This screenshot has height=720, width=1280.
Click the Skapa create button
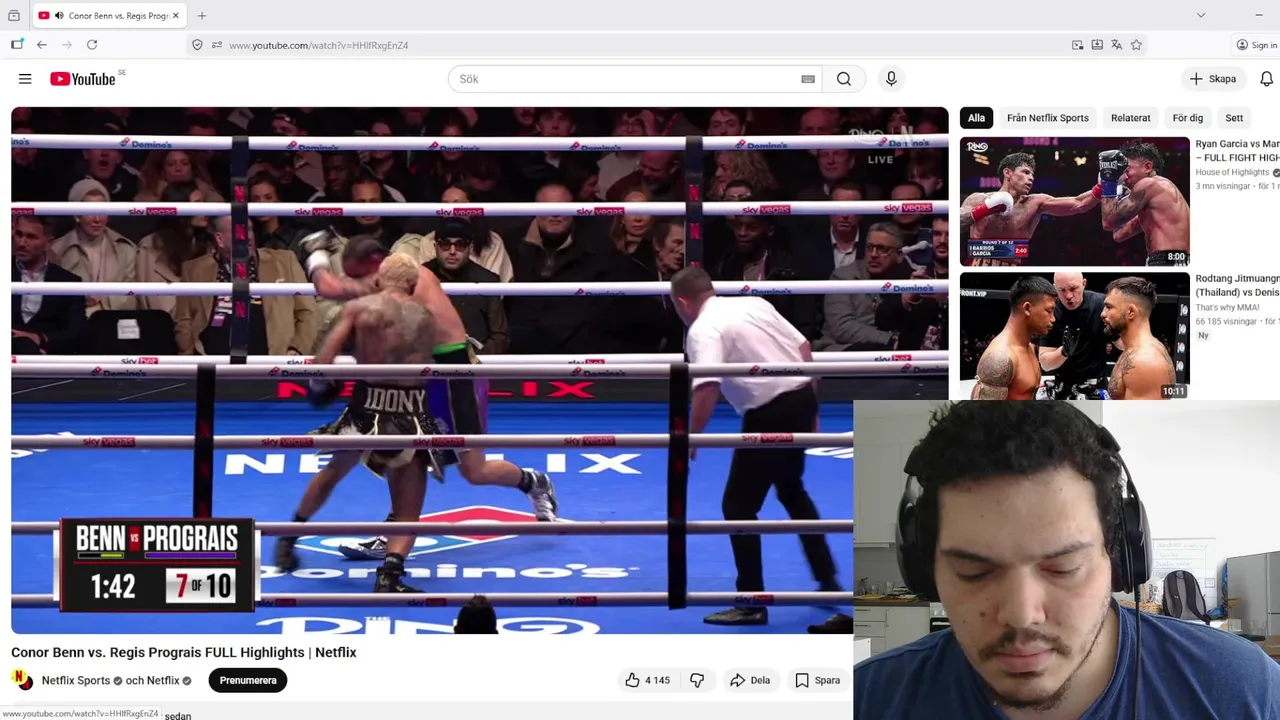1212,79
